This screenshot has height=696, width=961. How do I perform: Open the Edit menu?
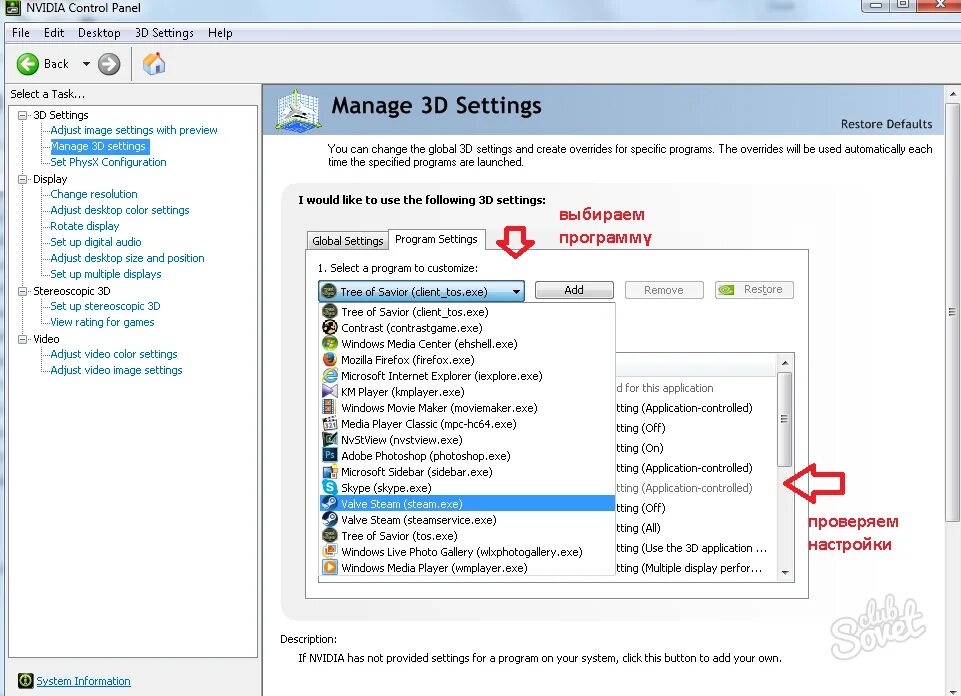pyautogui.click(x=54, y=33)
